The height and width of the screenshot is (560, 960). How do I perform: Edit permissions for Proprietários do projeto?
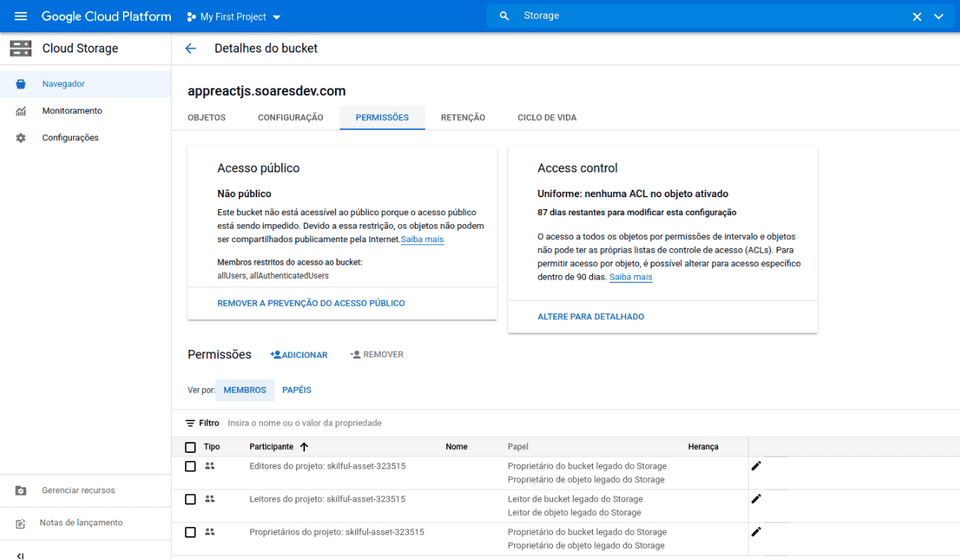[x=756, y=532]
